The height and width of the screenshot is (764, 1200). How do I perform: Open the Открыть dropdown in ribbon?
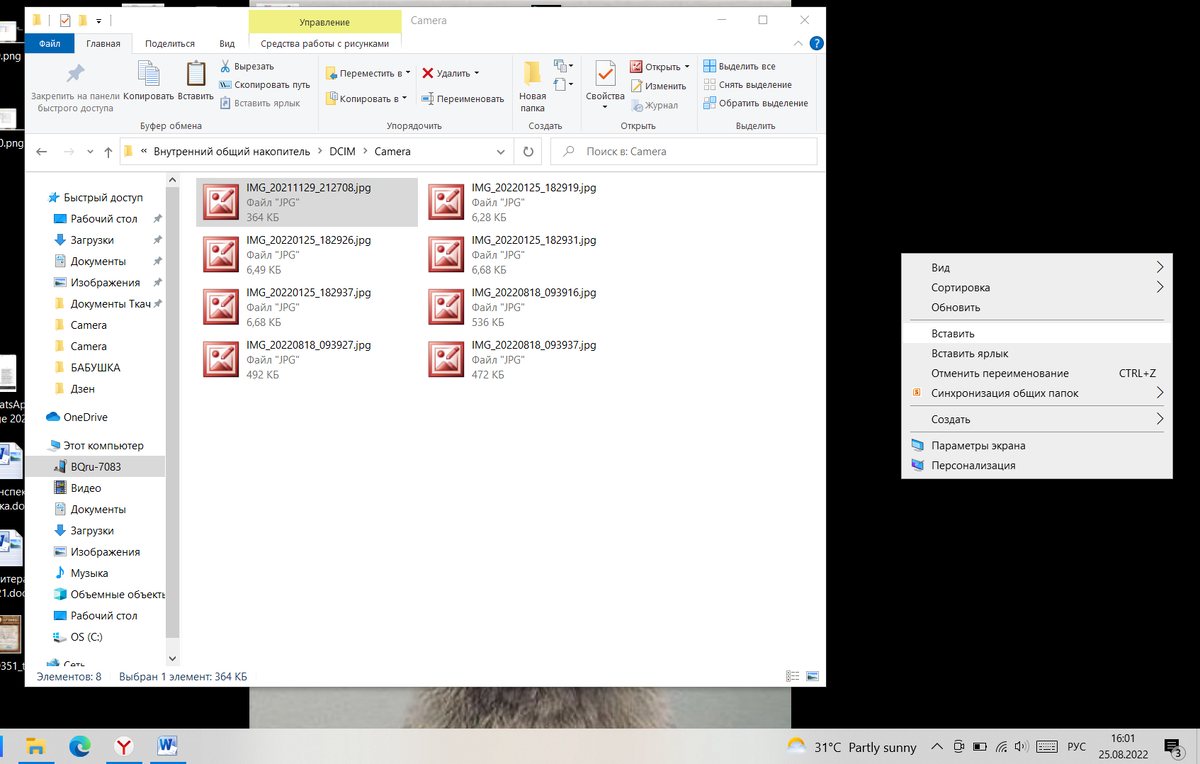point(660,67)
